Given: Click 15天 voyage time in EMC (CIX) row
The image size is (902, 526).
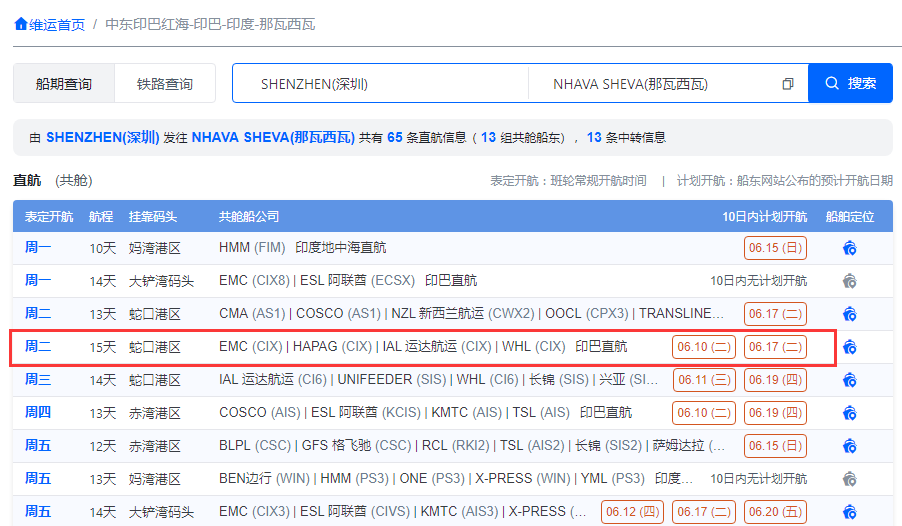Looking at the screenshot, I should point(102,347).
